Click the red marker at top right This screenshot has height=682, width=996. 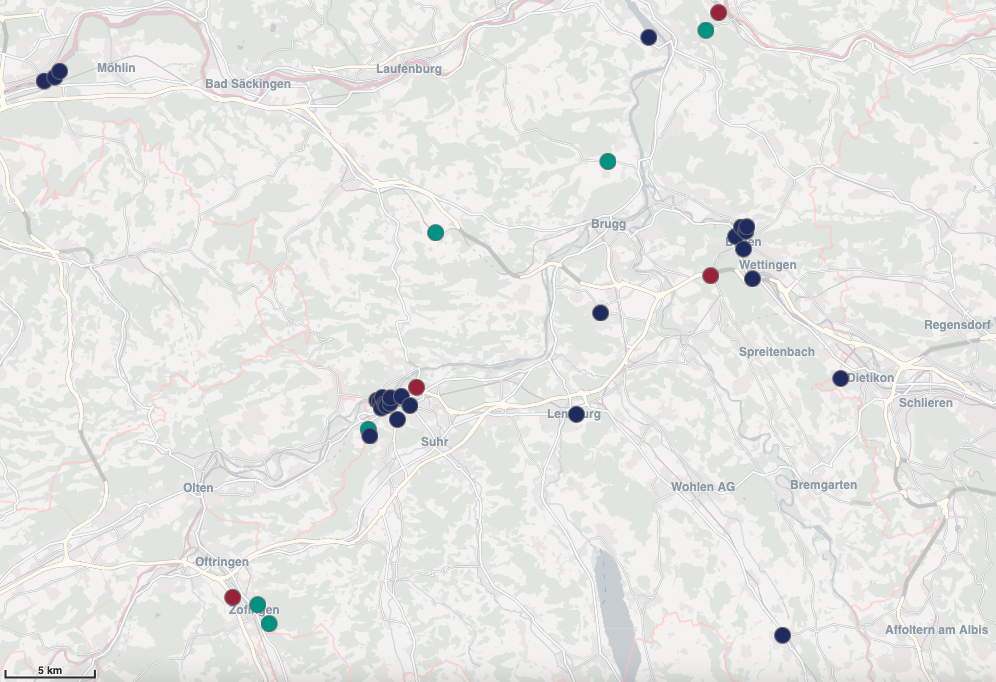[x=718, y=12]
